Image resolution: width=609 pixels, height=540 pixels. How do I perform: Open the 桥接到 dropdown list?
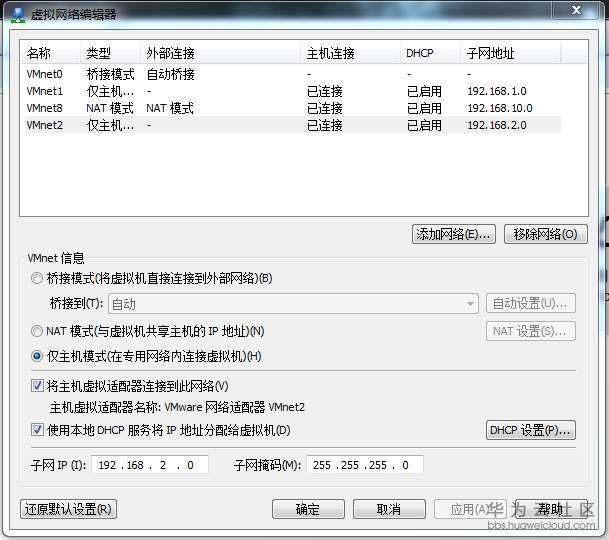294,304
